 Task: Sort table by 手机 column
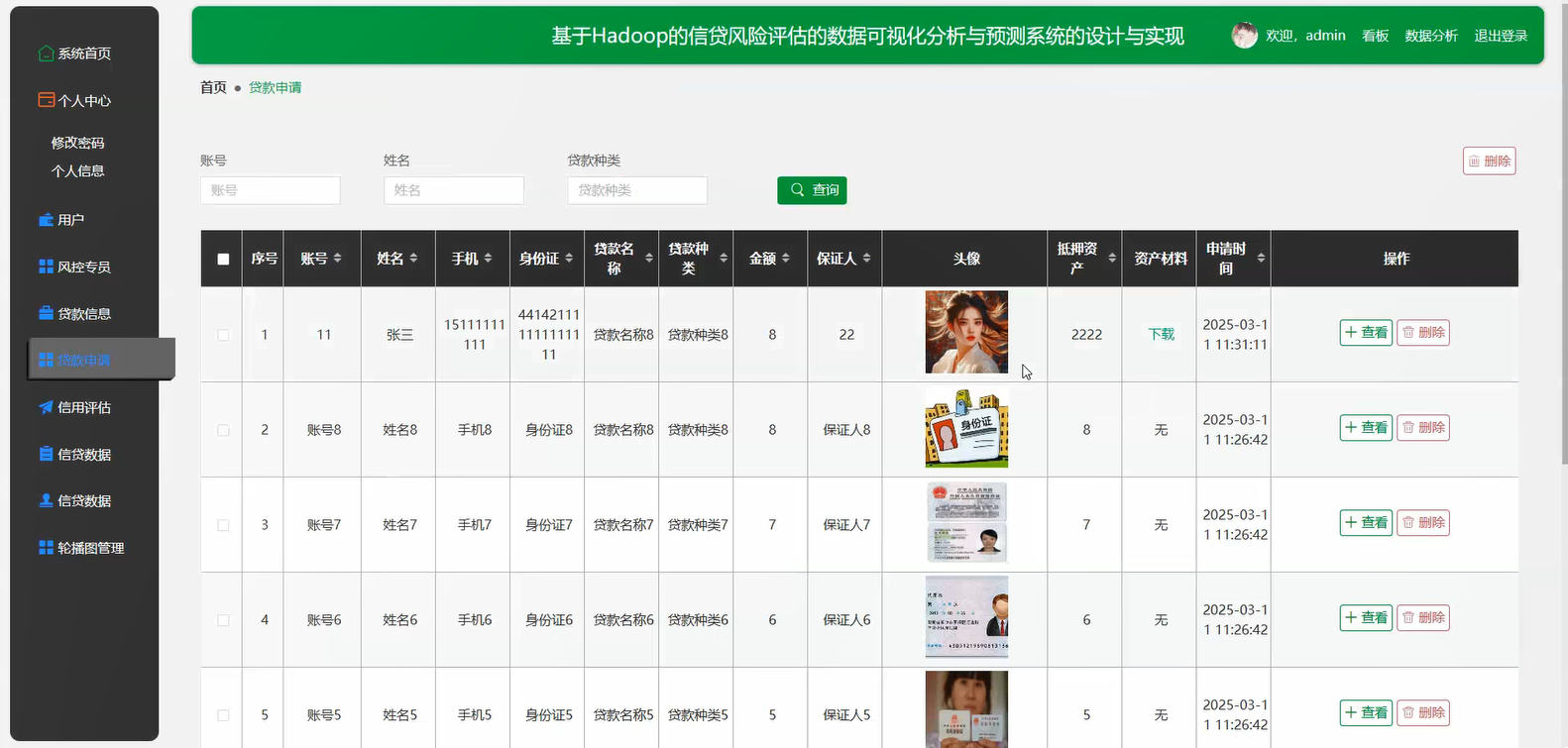pyautogui.click(x=488, y=258)
